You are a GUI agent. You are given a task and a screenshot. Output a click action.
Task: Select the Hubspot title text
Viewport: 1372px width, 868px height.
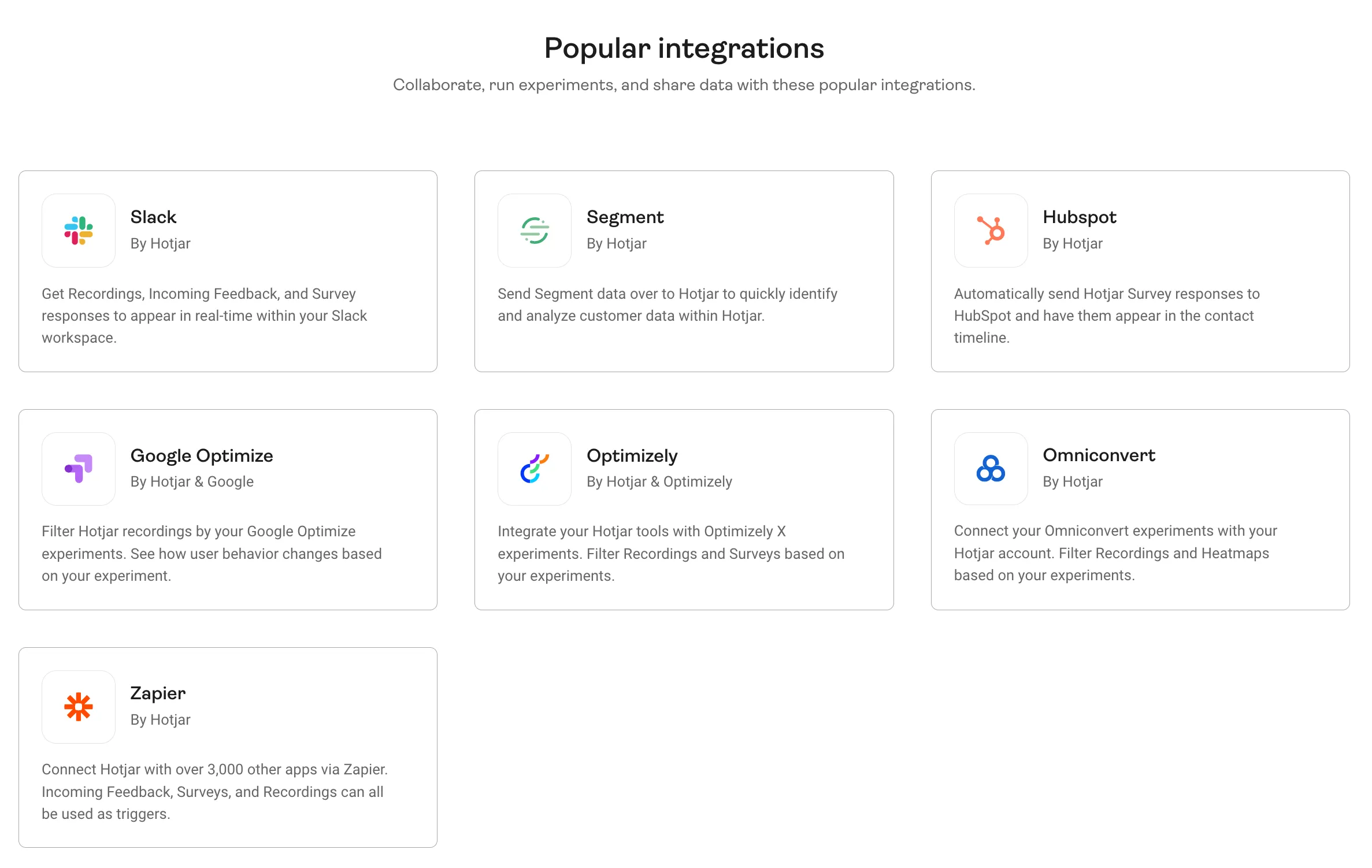click(x=1079, y=217)
